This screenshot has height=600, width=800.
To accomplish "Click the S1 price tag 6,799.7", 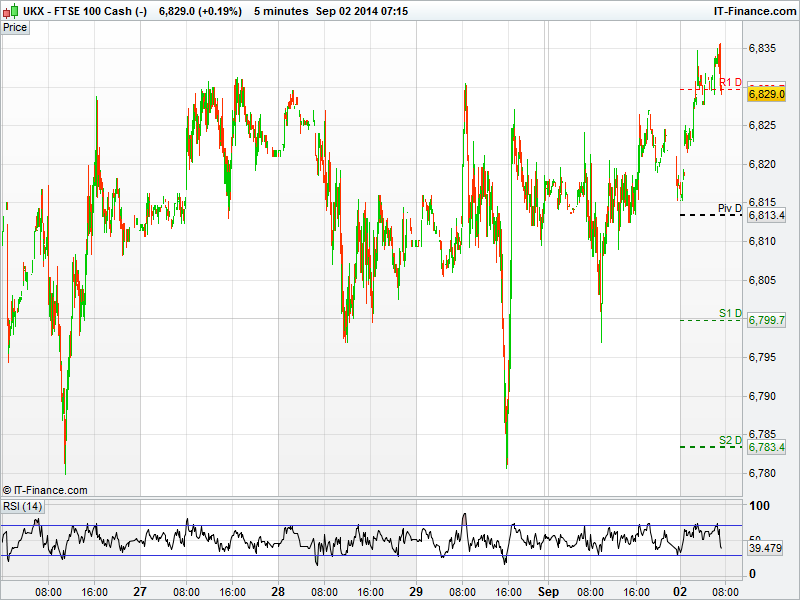I will point(766,320).
